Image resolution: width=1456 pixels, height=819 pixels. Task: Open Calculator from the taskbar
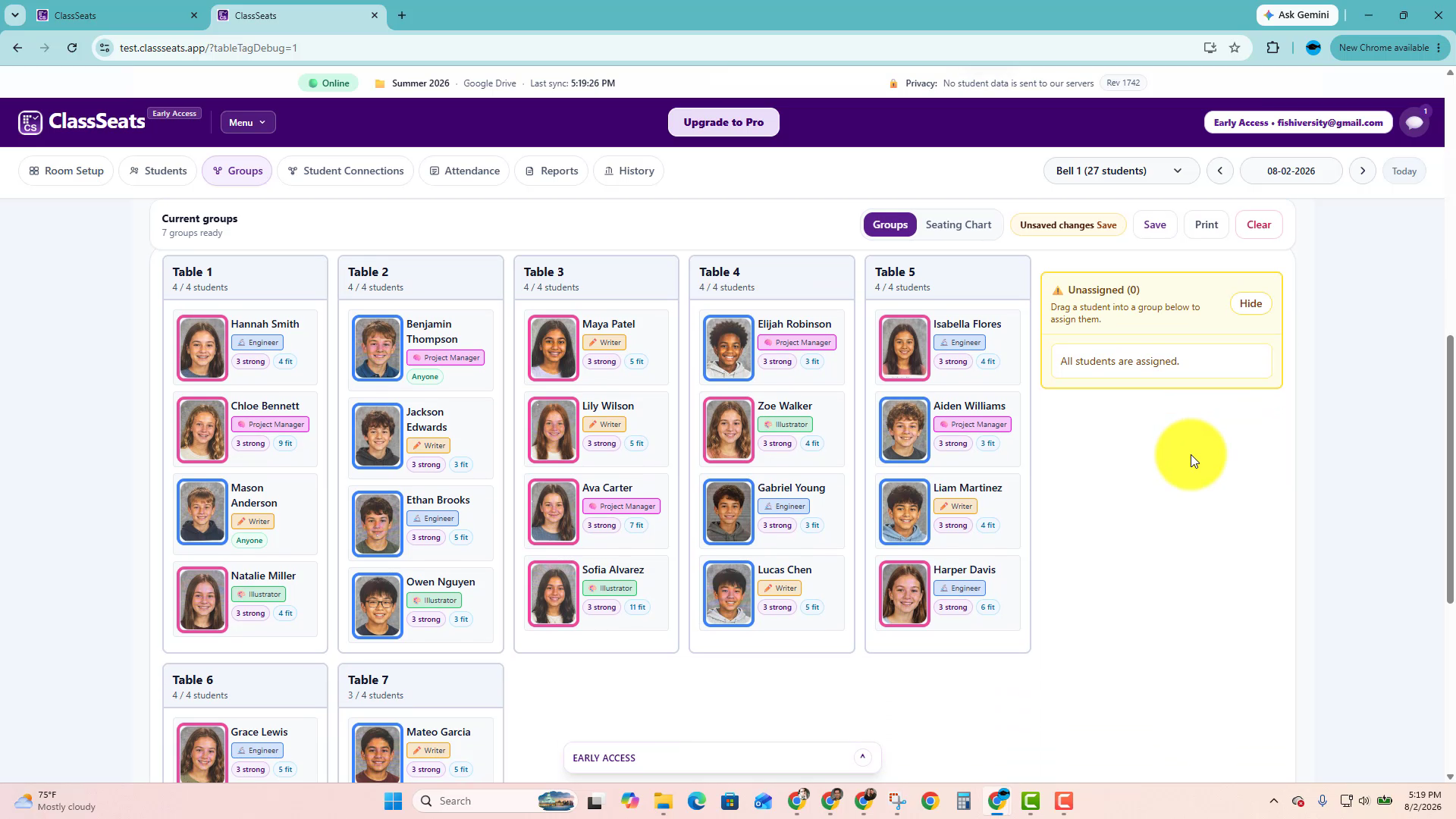pyautogui.click(x=964, y=801)
